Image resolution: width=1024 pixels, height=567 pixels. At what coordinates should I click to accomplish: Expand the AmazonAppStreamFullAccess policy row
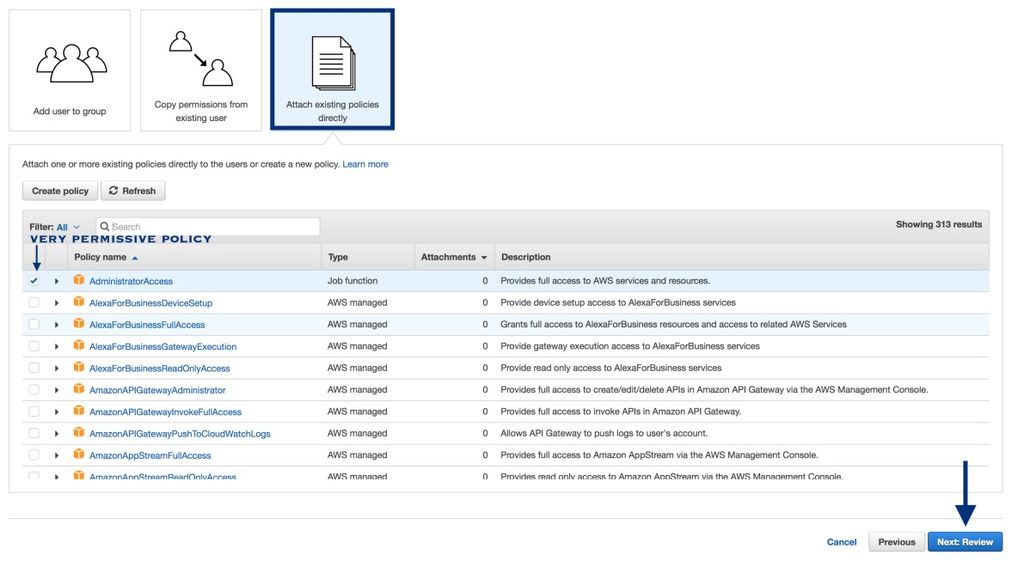click(57, 455)
